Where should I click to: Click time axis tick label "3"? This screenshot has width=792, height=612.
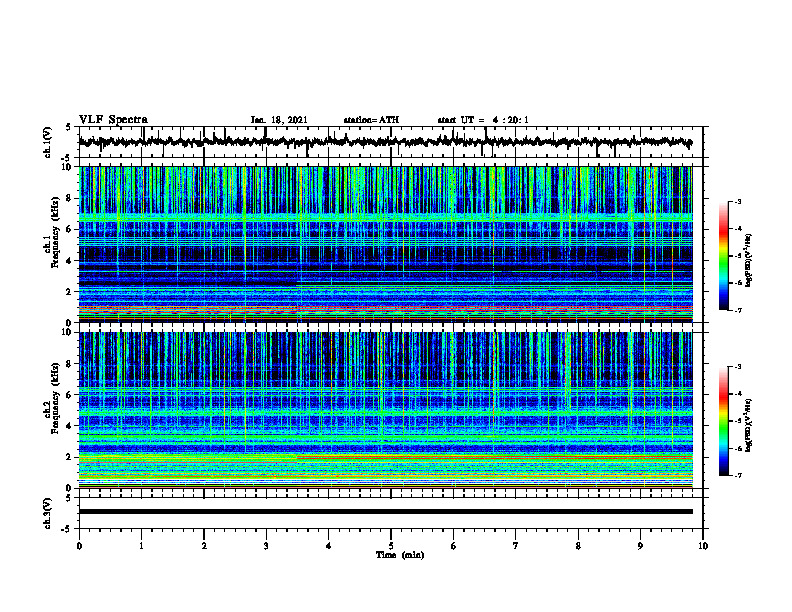[x=266, y=546]
